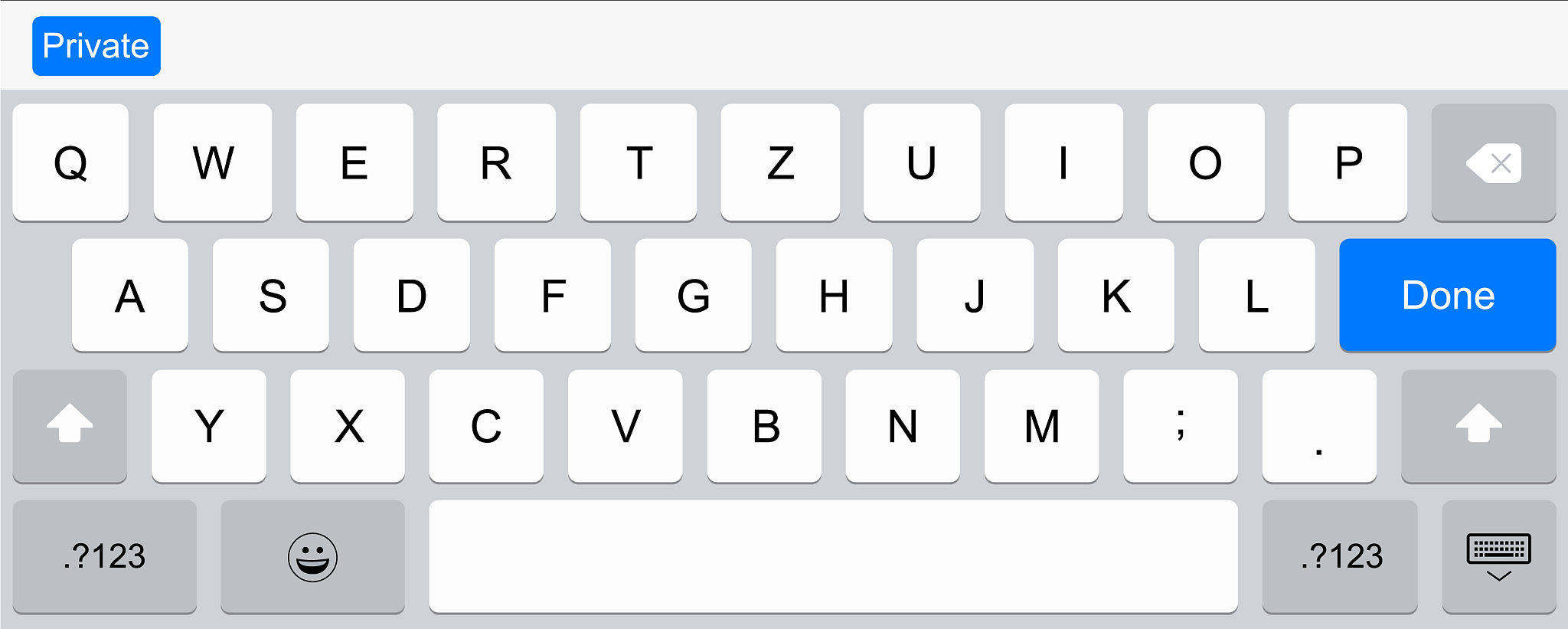Tap the Z key in top row
Viewport: 1568px width, 629px height.
(x=780, y=162)
